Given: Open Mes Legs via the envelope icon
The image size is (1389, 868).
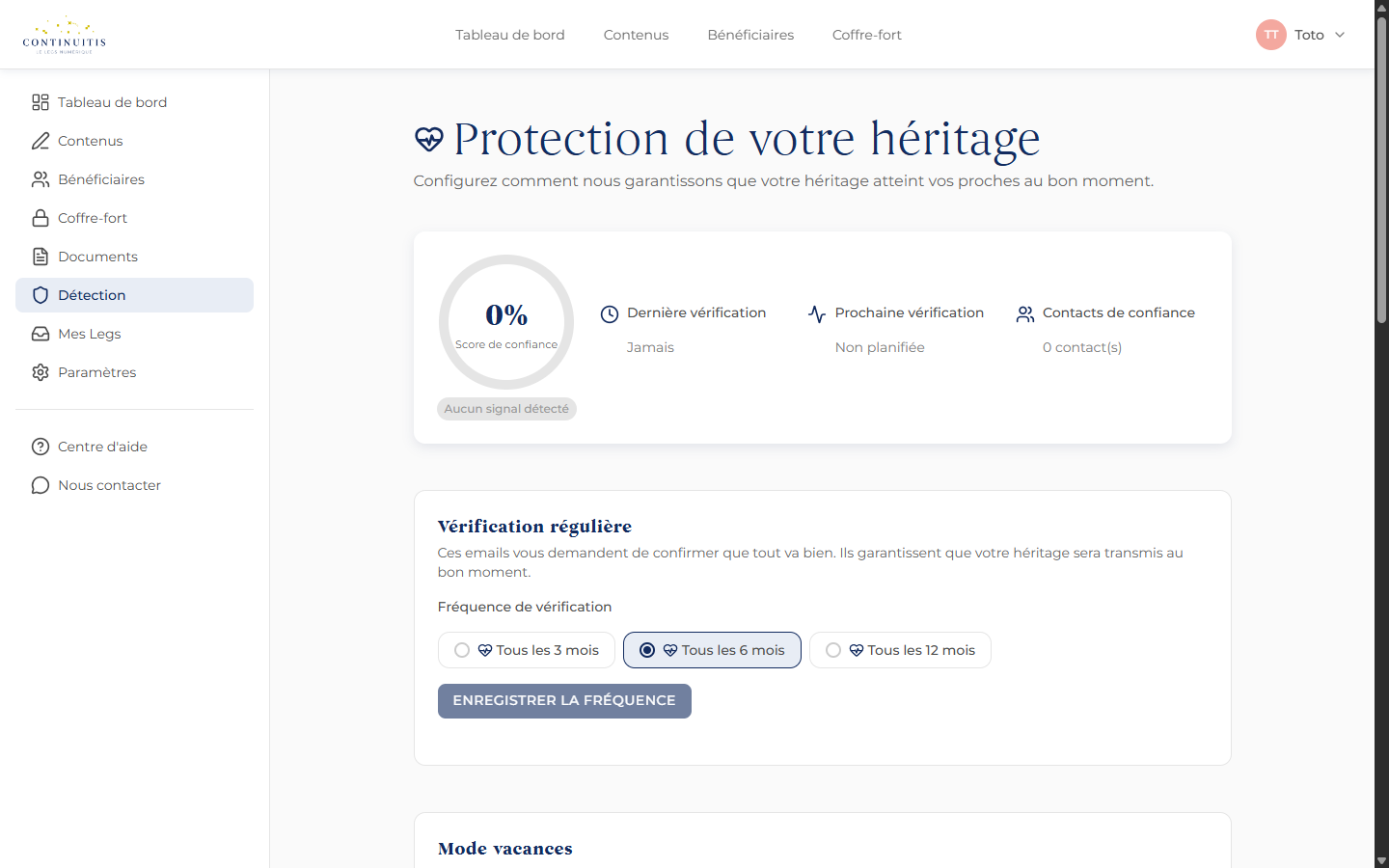Looking at the screenshot, I should pos(40,333).
